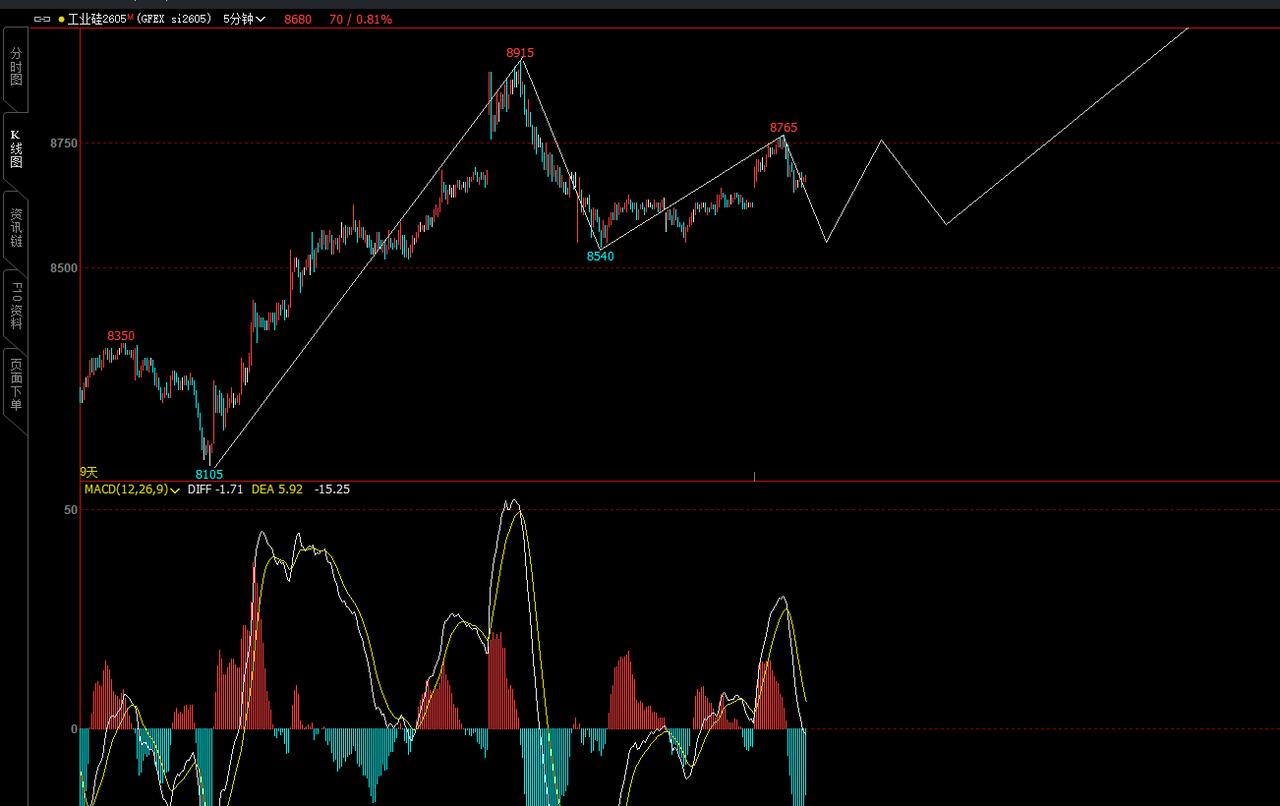The width and height of the screenshot is (1280, 806).
Task: Click the 0 axis label in MACD panel
Action: [74, 729]
